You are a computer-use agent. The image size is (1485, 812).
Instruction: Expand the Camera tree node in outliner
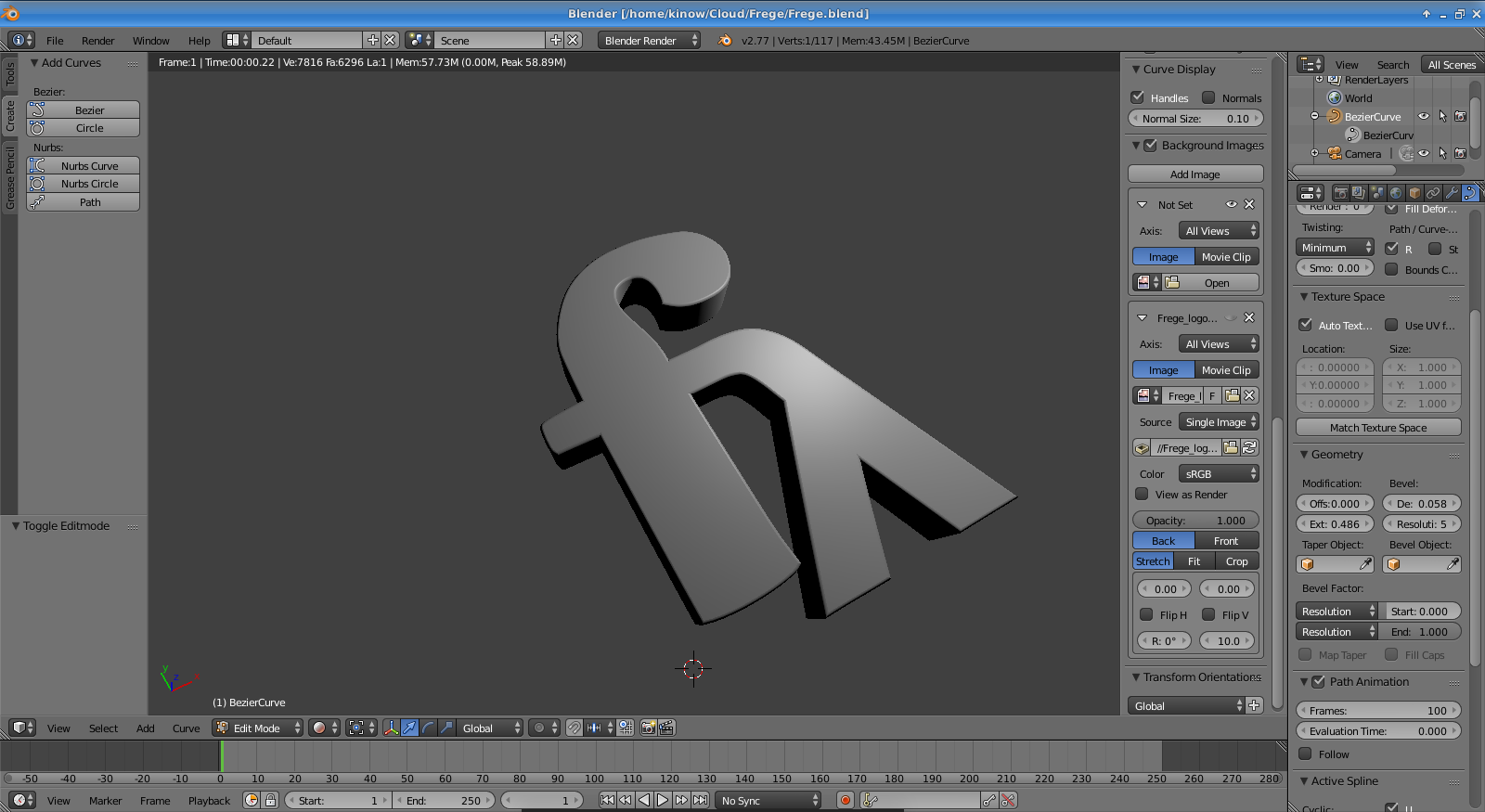tap(1314, 153)
